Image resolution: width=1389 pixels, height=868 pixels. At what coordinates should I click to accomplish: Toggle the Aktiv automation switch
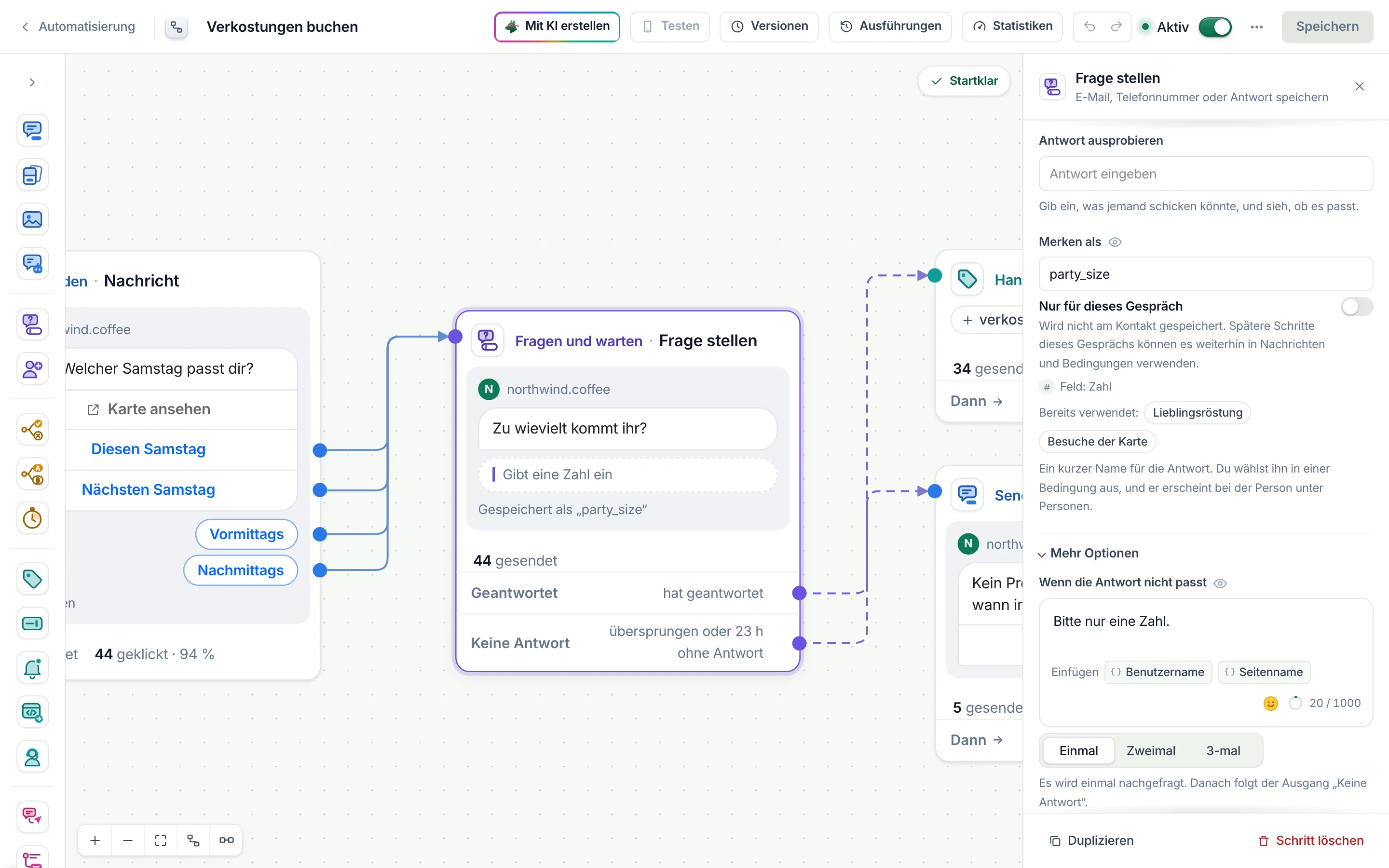tap(1215, 27)
